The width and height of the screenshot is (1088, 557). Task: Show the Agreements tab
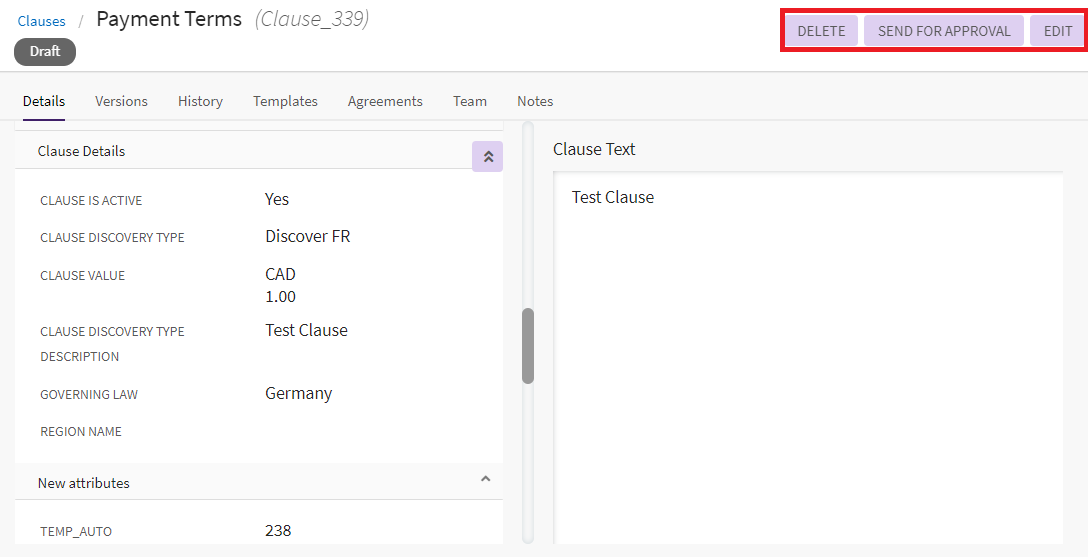[385, 101]
